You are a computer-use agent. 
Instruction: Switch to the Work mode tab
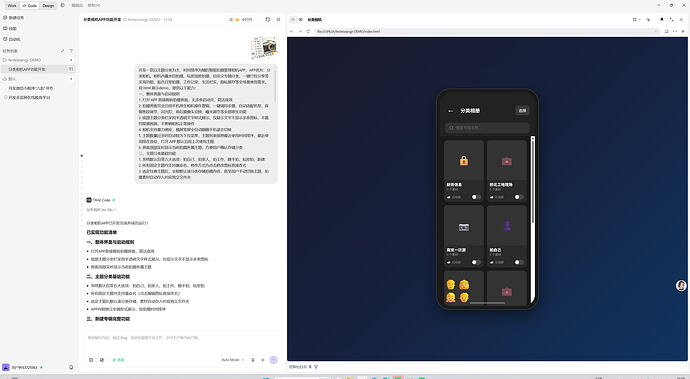pyautogui.click(x=12, y=6)
